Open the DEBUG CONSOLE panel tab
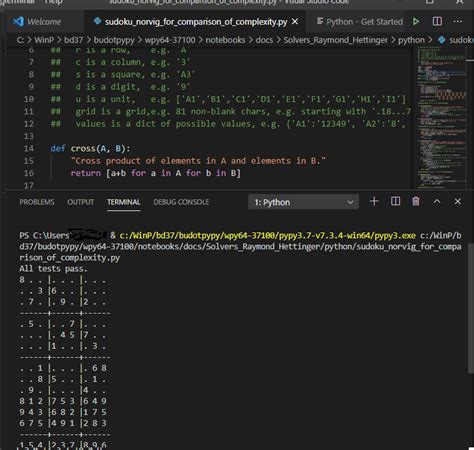This screenshot has width=474, height=450. pyautogui.click(x=181, y=202)
